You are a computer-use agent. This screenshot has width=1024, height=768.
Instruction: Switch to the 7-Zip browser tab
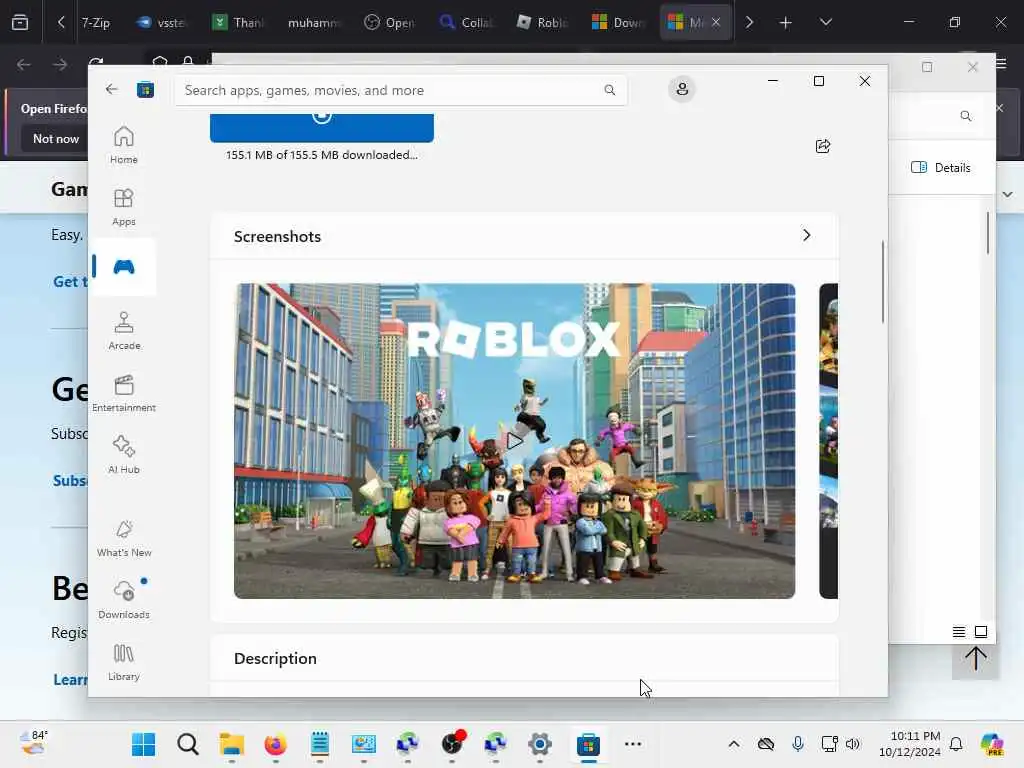tap(95, 22)
